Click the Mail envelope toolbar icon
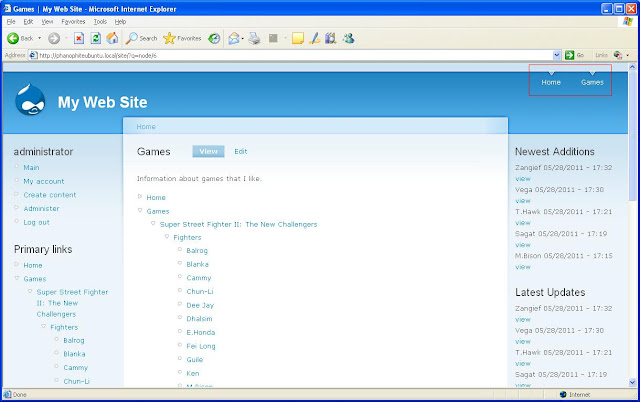This screenshot has height=402, width=640. coord(234,38)
